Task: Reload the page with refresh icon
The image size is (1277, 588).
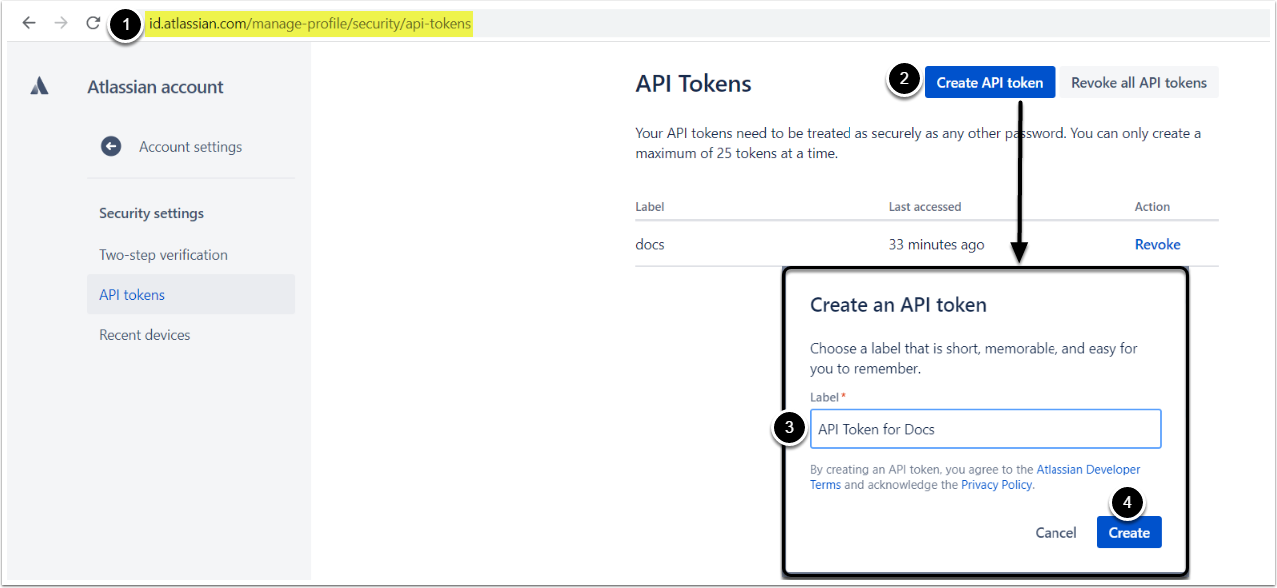Action: pyautogui.click(x=93, y=23)
